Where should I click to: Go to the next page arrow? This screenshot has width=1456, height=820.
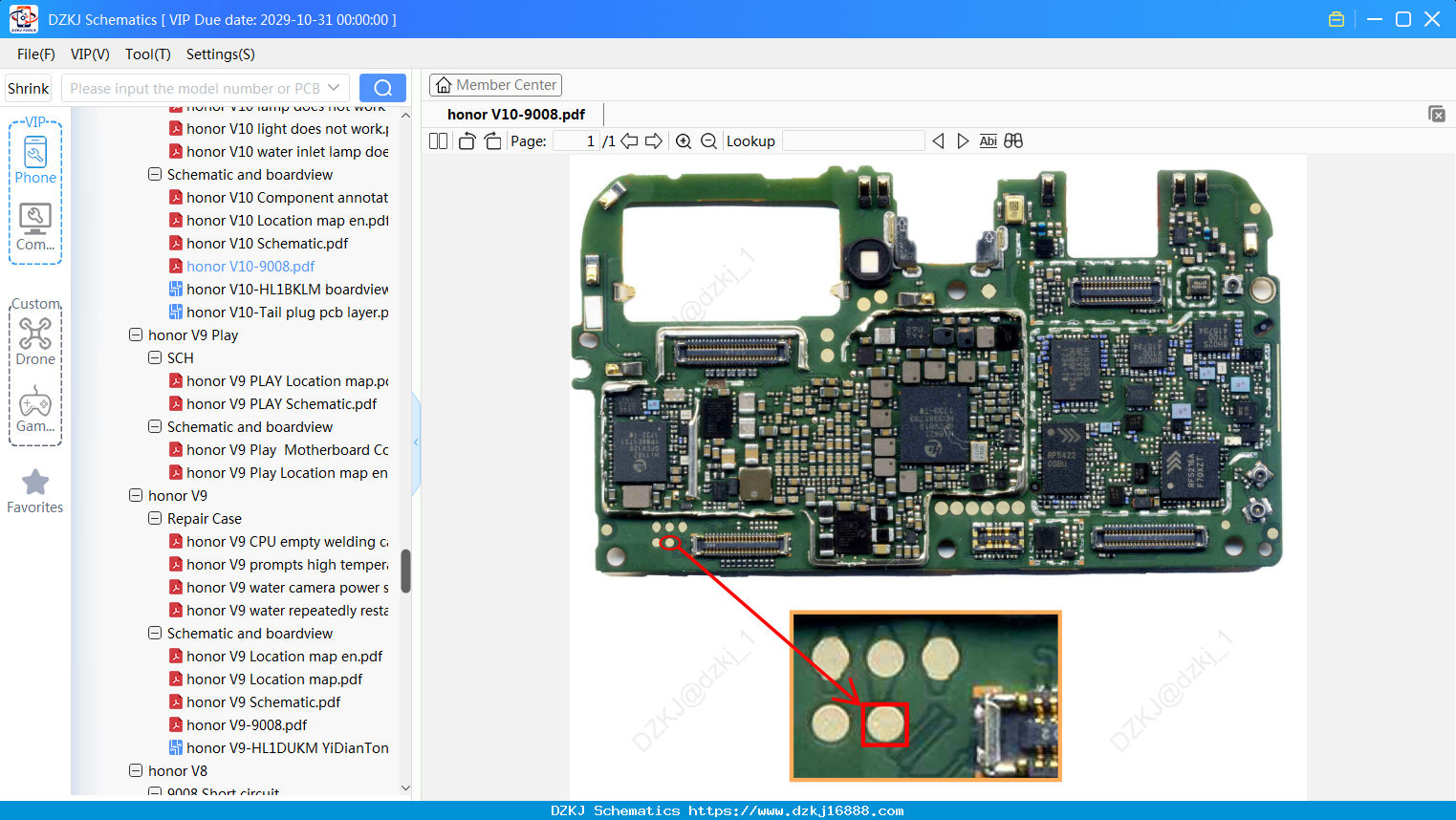(x=654, y=141)
